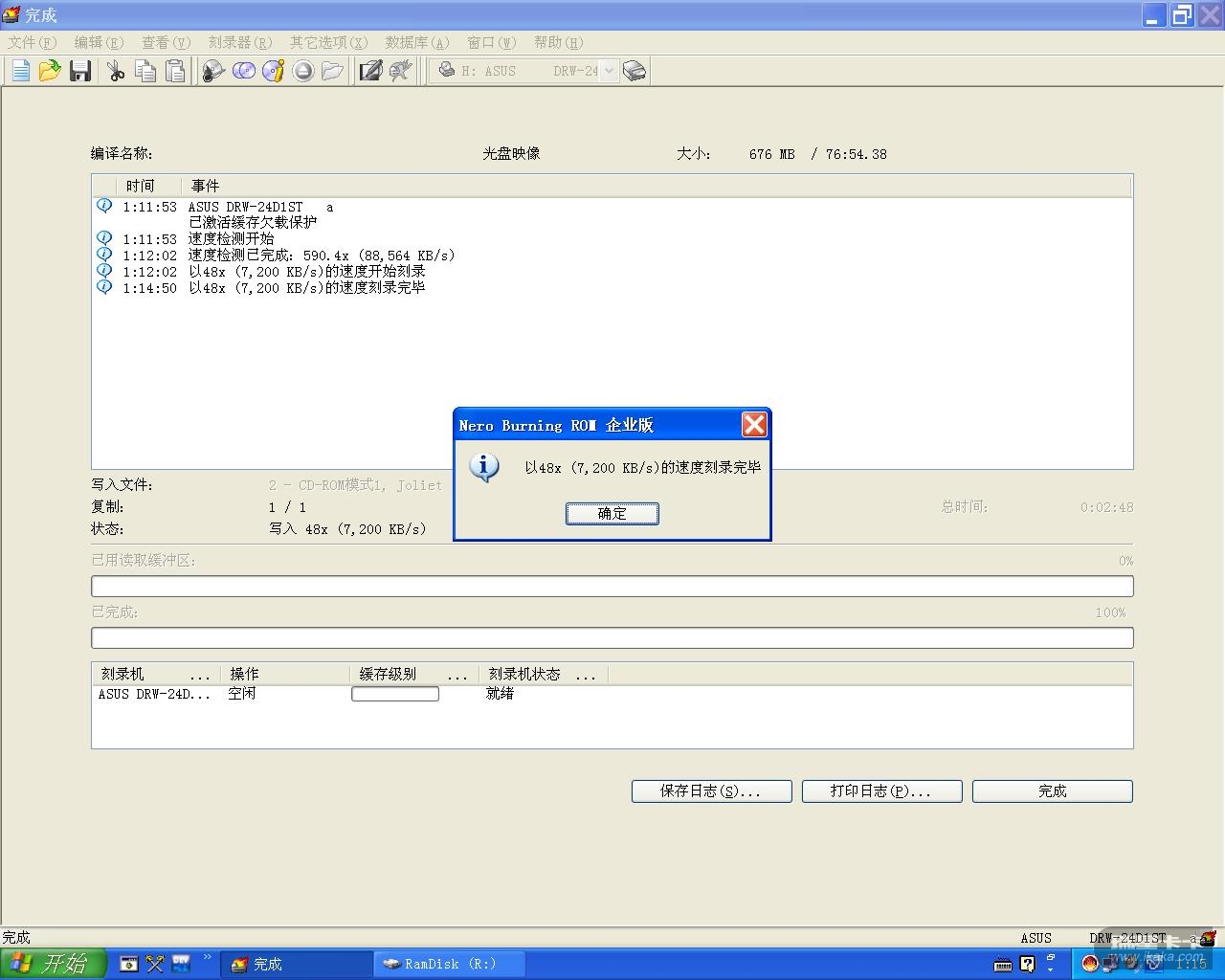The image size is (1225, 980).
Task: Click the Paste clipboard icon
Action: [175, 70]
